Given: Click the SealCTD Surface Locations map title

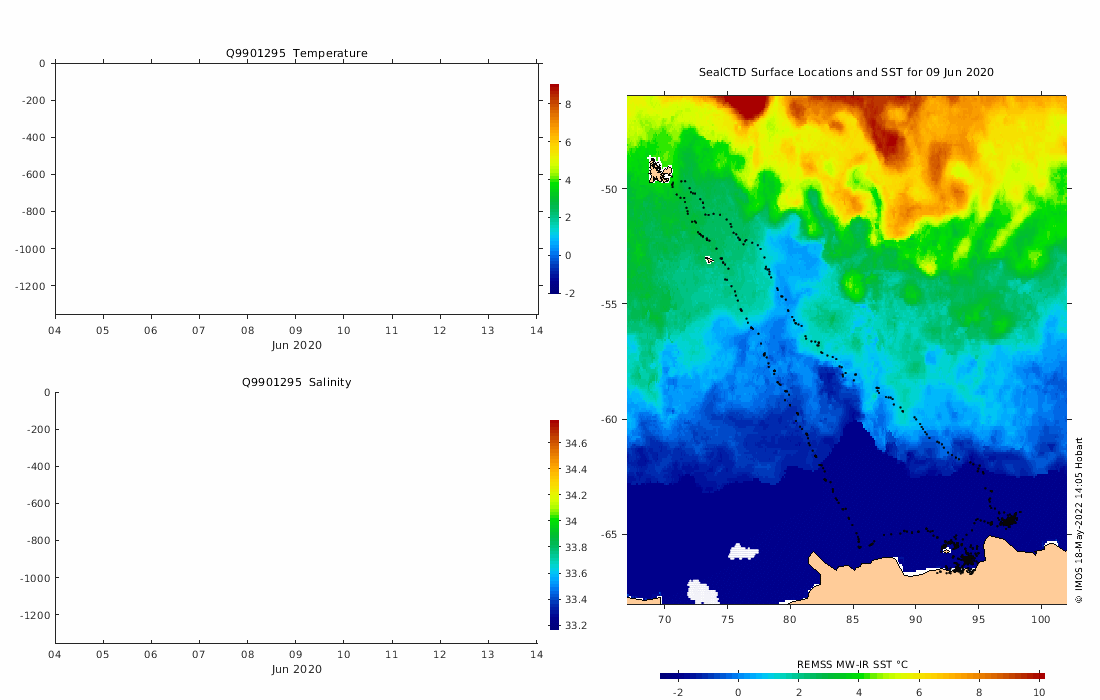Looking at the screenshot, I should pyautogui.click(x=846, y=72).
